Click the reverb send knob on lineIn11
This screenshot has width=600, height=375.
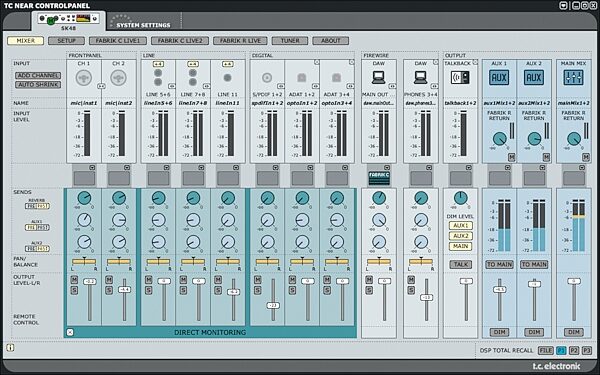228,198
